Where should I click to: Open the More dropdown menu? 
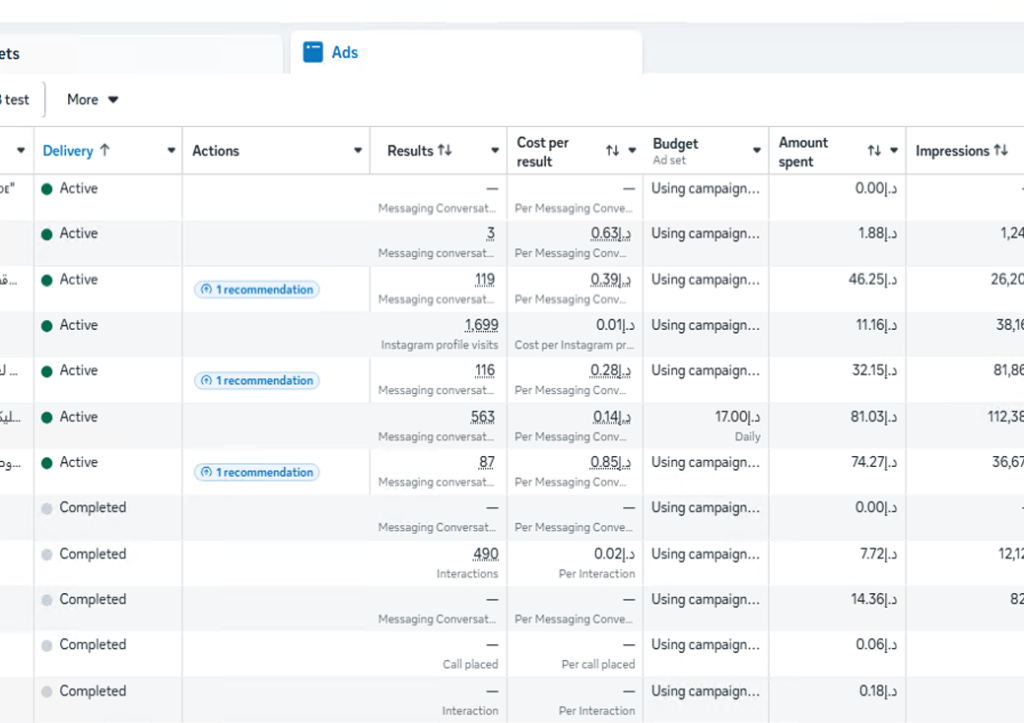(93, 100)
